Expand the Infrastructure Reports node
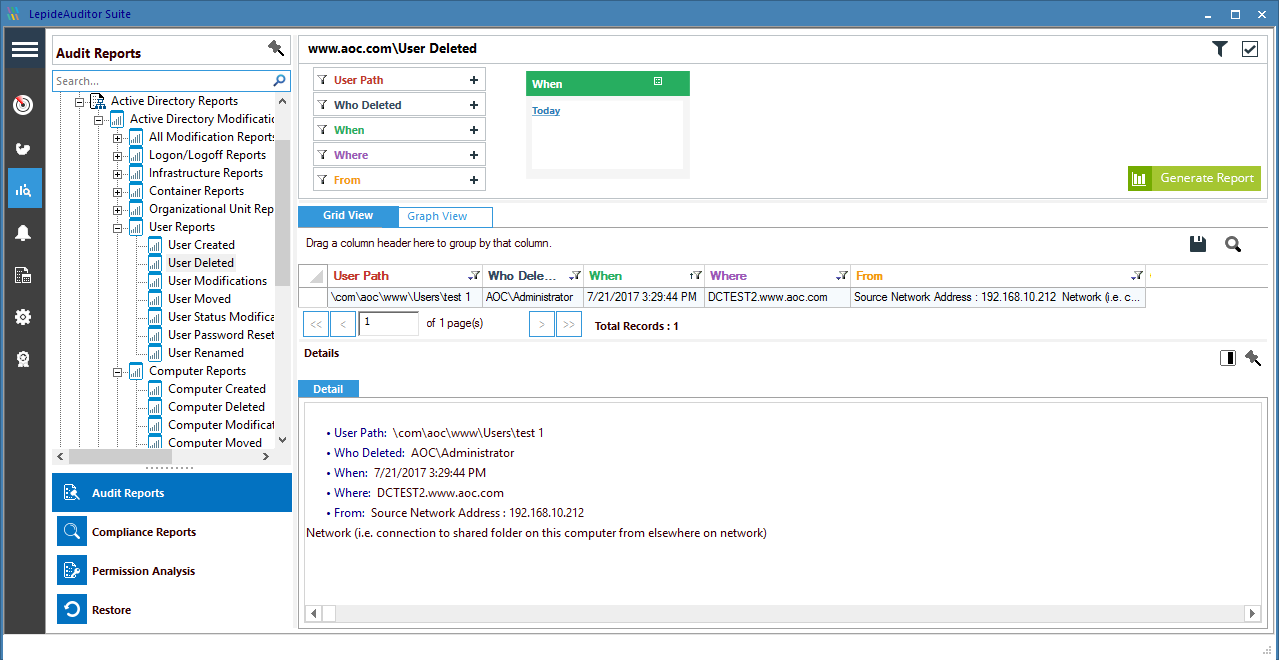 (x=117, y=173)
